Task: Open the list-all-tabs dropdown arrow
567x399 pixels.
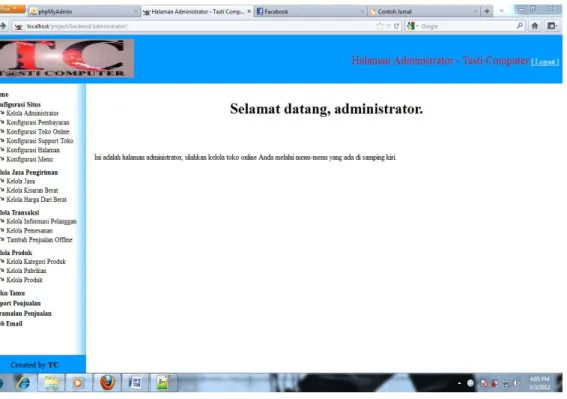Action: pyautogui.click(x=502, y=11)
